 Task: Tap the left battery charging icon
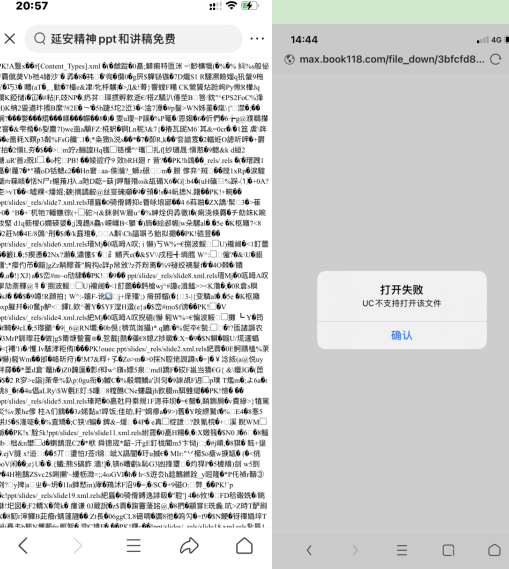[x=250, y=5]
